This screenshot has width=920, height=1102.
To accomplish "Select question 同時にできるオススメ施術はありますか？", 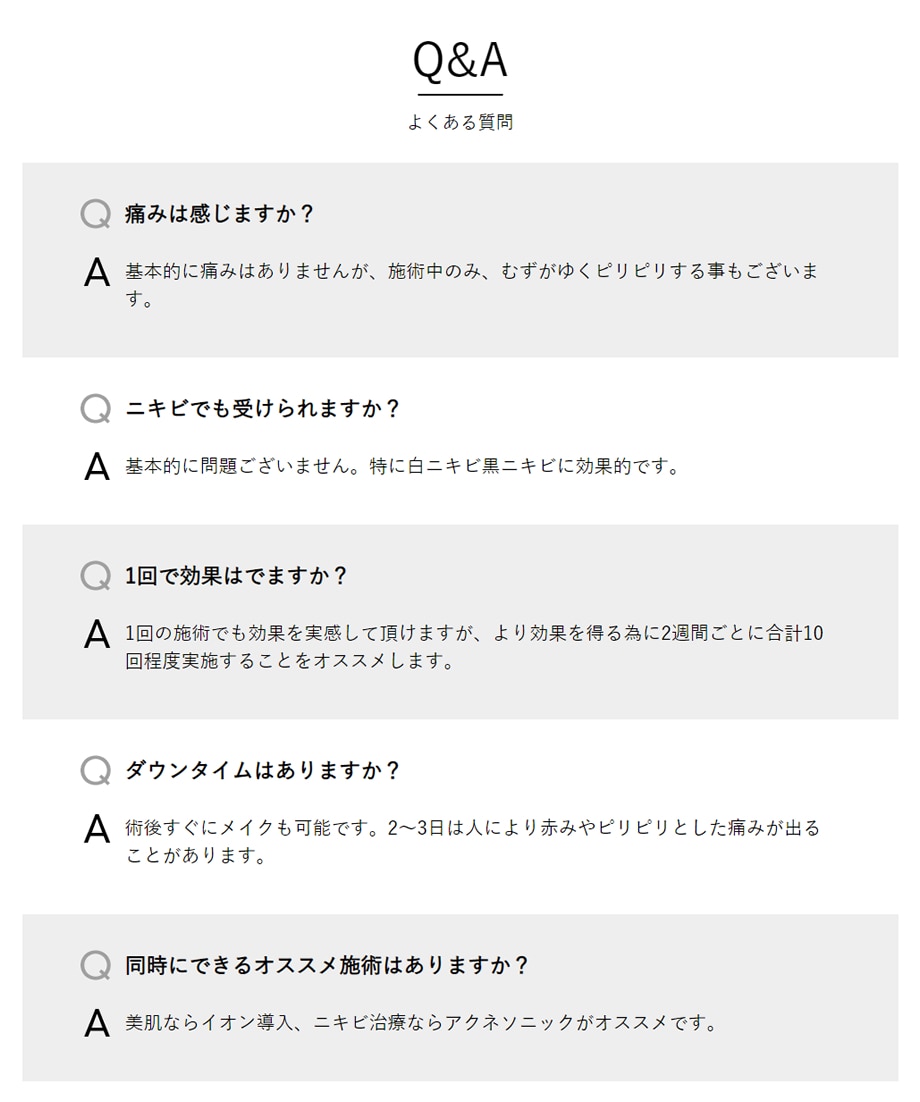I will 327,965.
